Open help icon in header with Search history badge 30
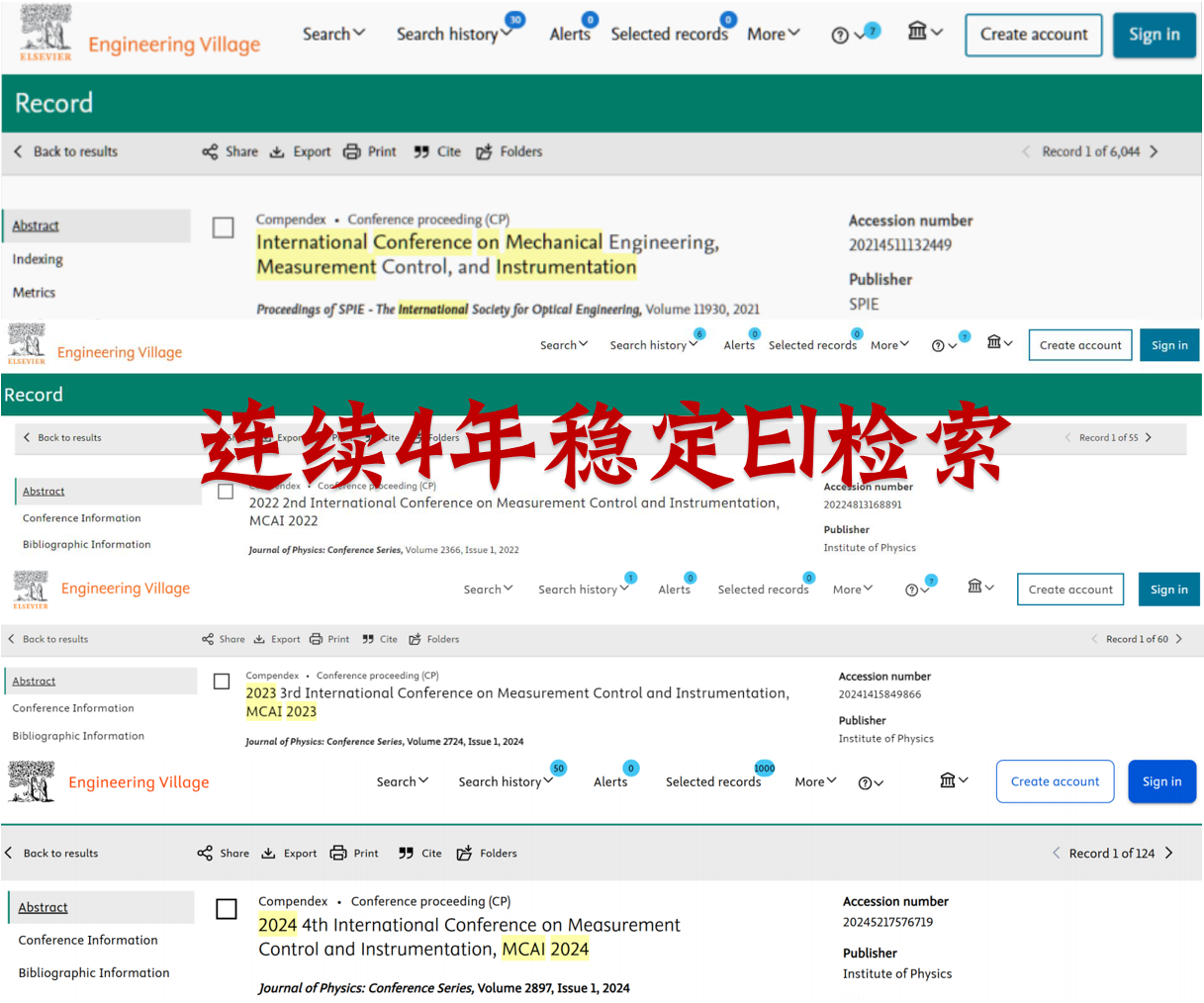The width and height of the screenshot is (1204, 1003). click(x=840, y=36)
